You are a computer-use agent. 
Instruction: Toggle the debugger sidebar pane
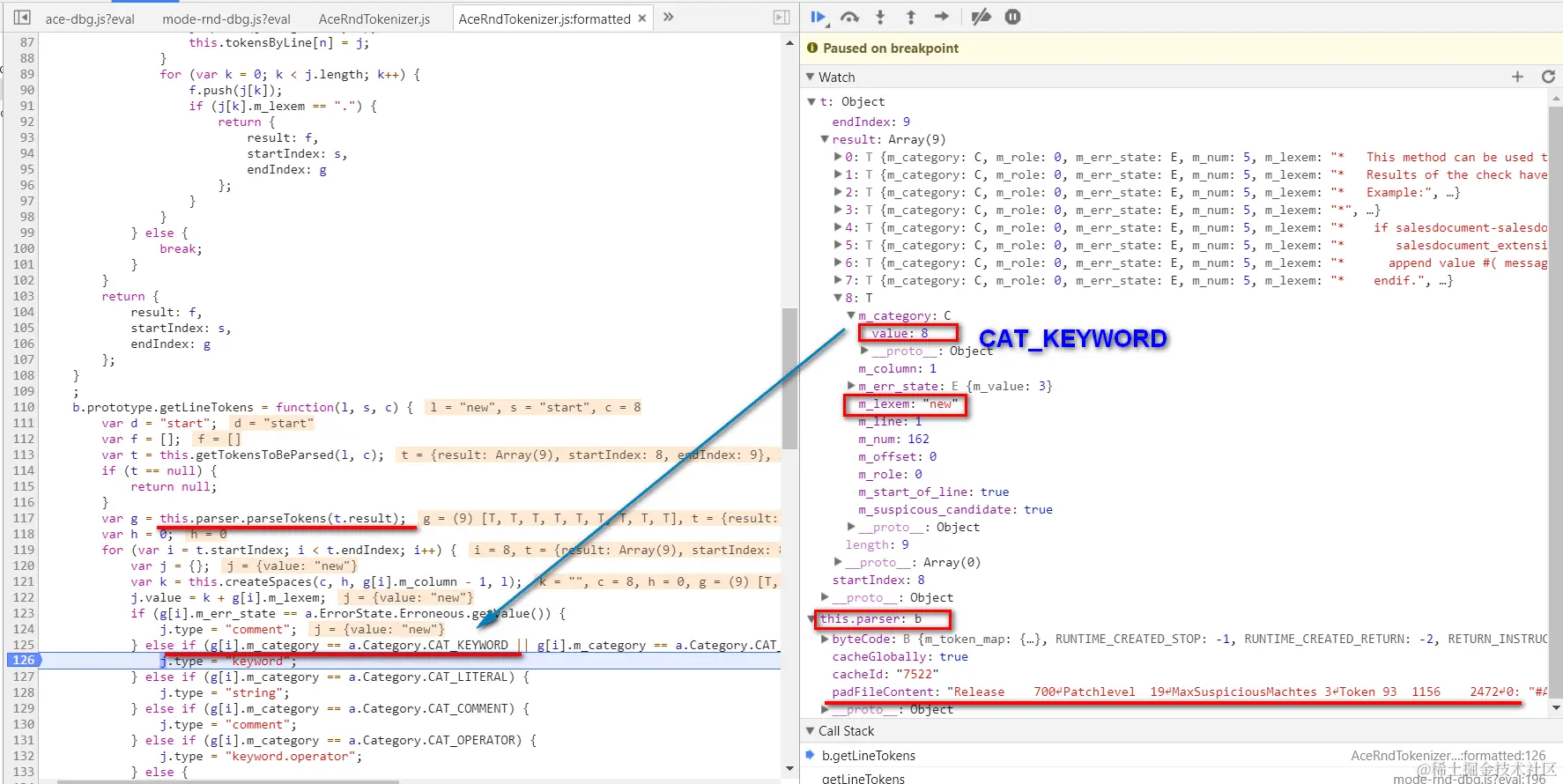781,18
